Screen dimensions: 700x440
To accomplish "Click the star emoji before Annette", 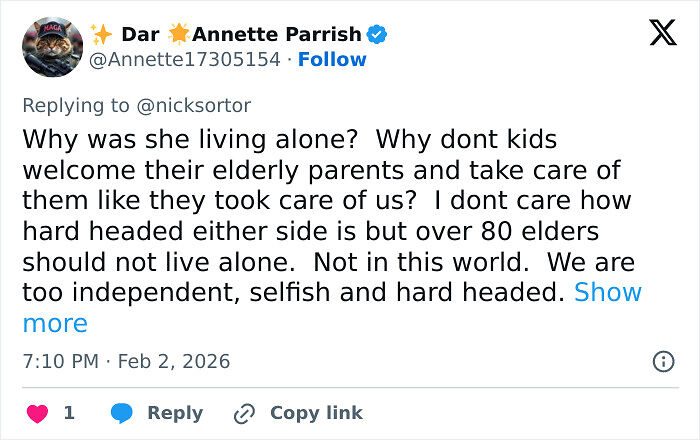I will [x=179, y=34].
